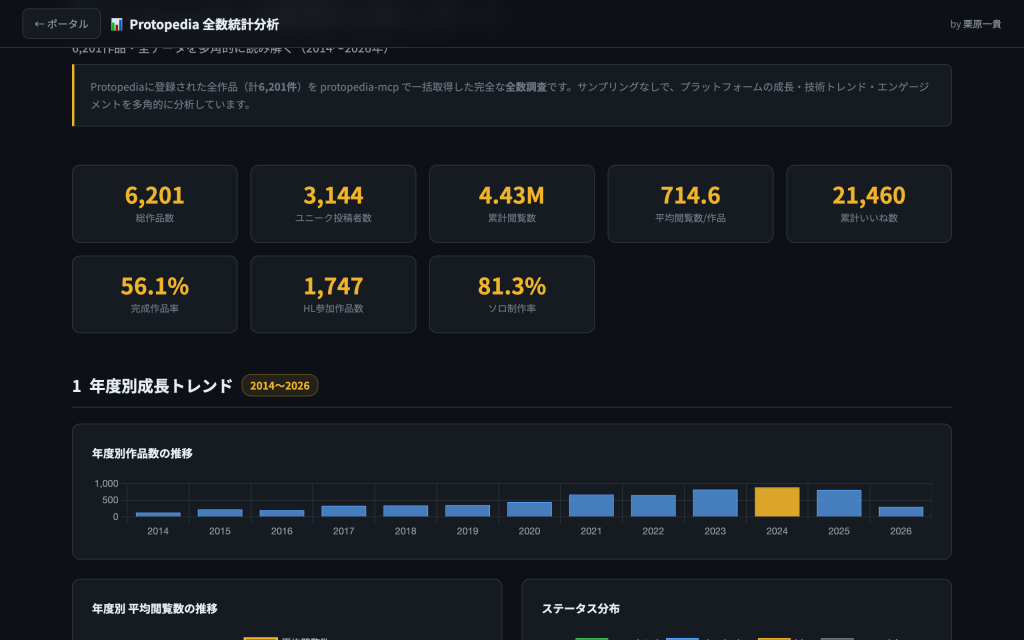
Task: Click the 2014〜2026 range badge
Action: [x=280, y=385]
